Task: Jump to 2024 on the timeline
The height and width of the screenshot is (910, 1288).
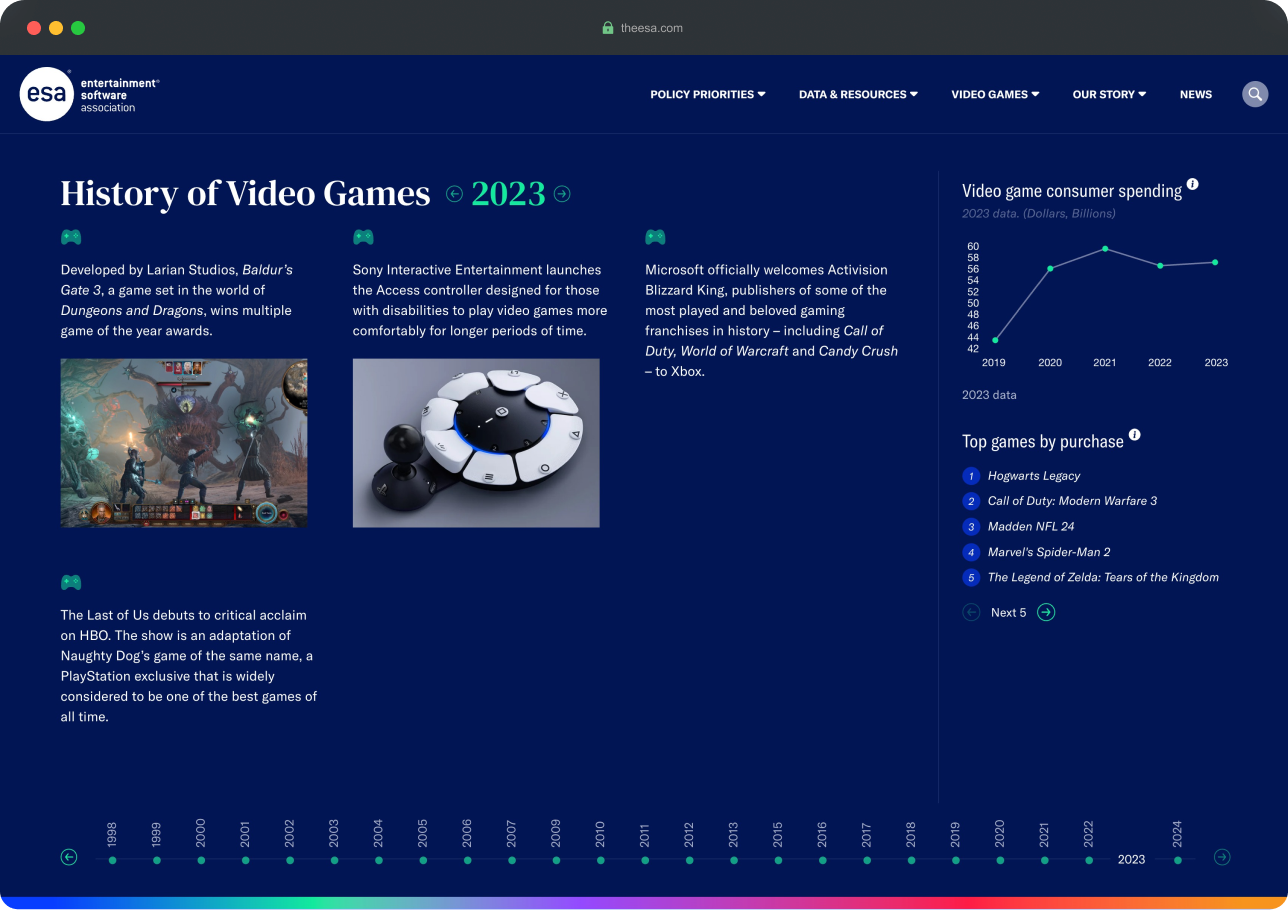Action: 1178,843
